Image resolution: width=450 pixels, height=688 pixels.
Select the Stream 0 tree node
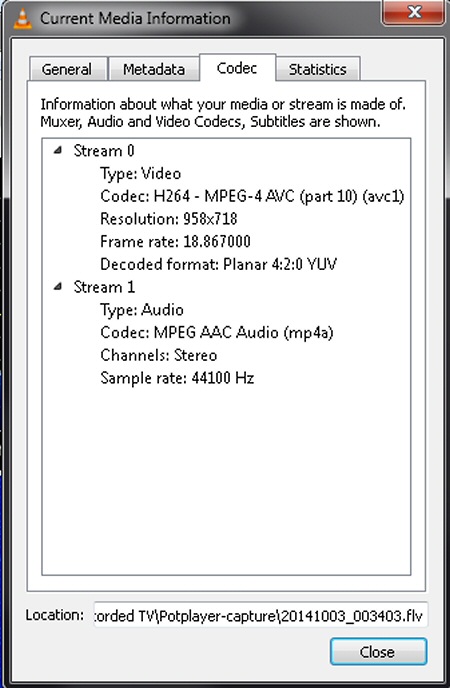pyautogui.click(x=104, y=150)
